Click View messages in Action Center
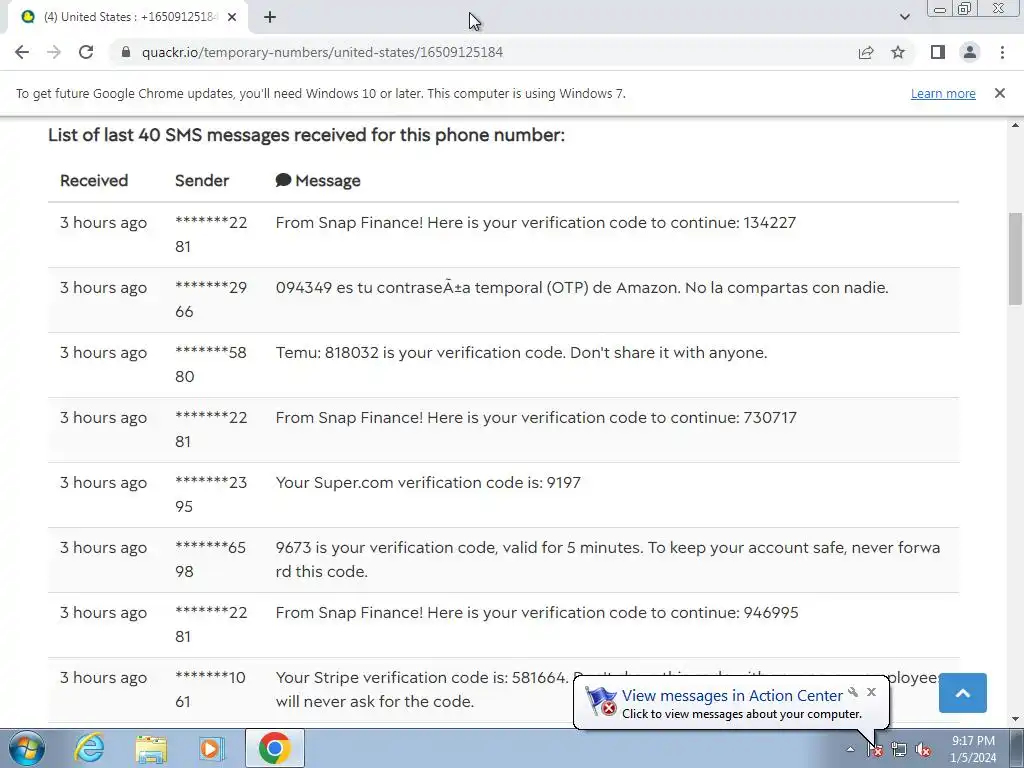Image resolution: width=1024 pixels, height=768 pixels. point(732,696)
